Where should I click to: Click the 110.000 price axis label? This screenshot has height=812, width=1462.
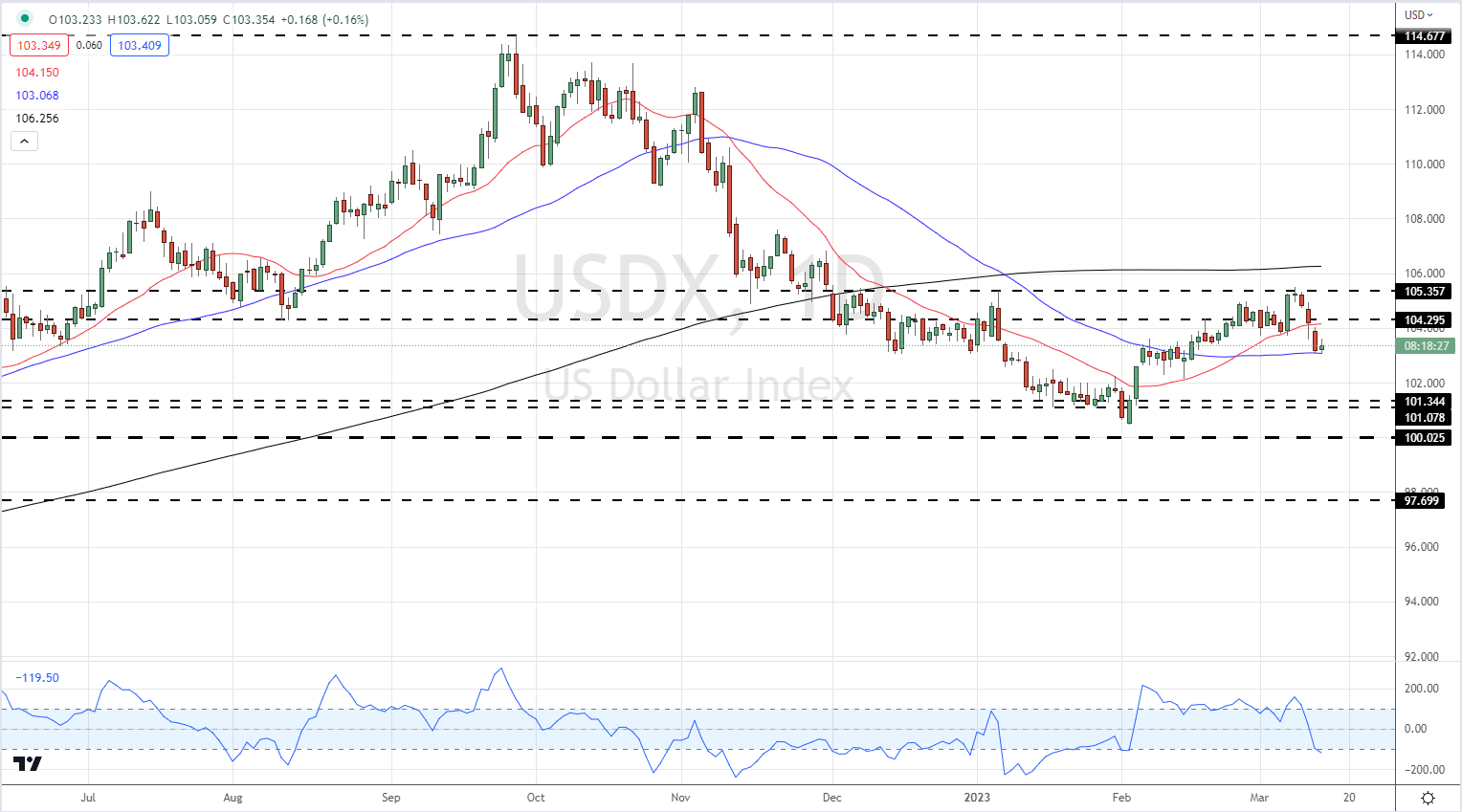coord(1425,165)
